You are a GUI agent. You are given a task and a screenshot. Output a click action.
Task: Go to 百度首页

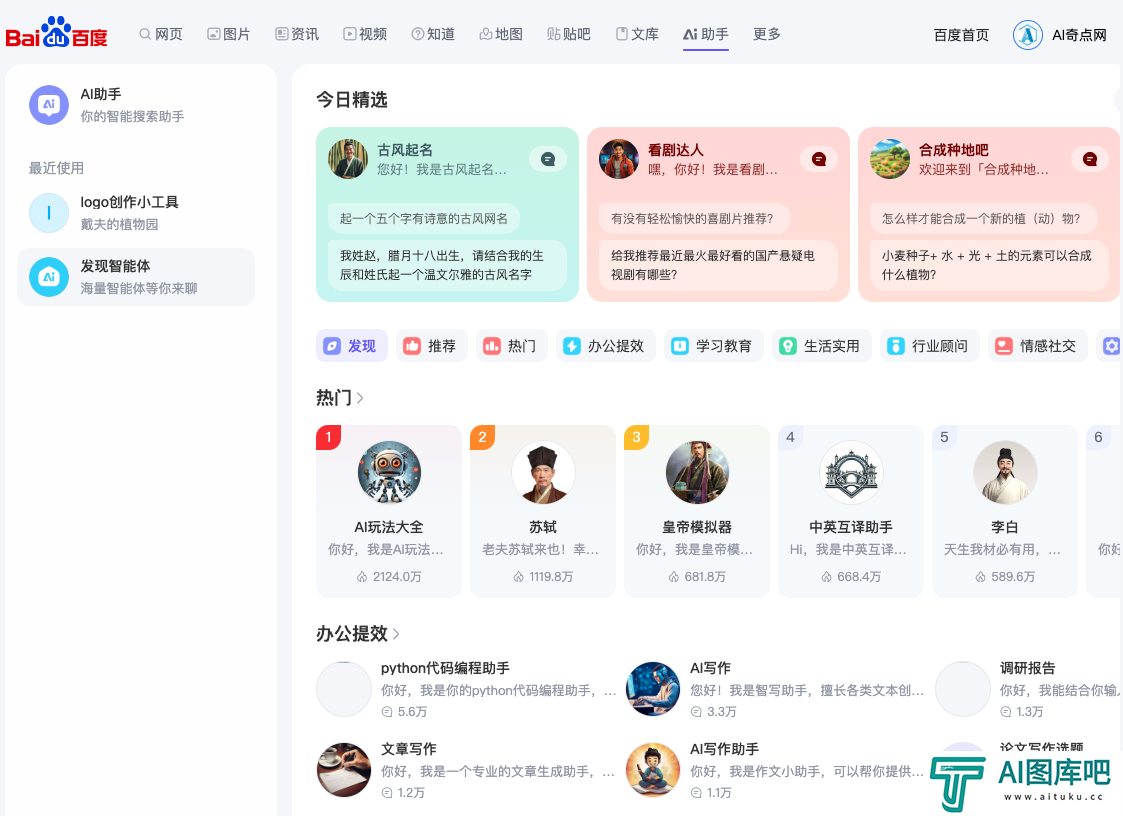point(961,35)
